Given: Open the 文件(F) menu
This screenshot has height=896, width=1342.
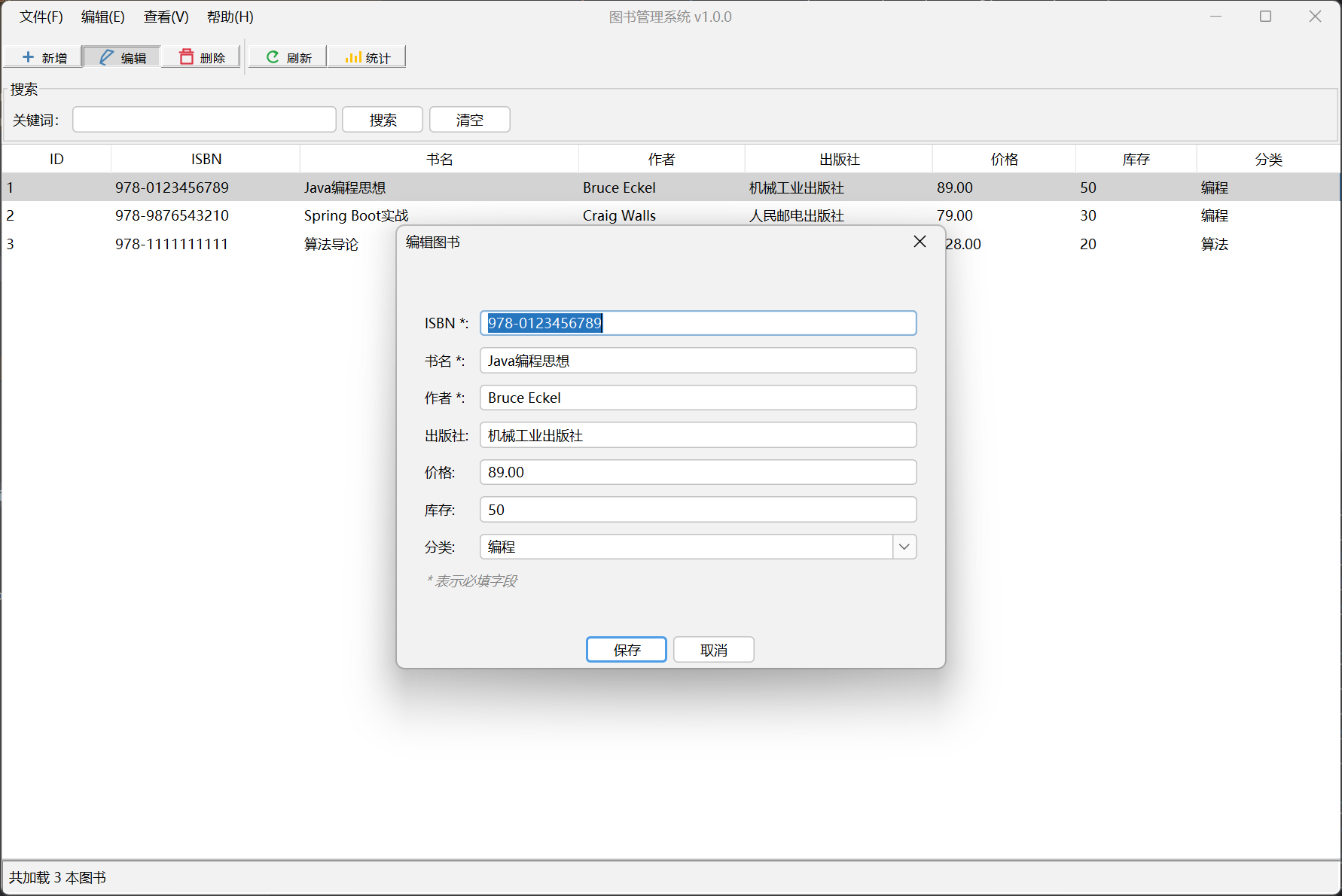Looking at the screenshot, I should tap(41, 17).
